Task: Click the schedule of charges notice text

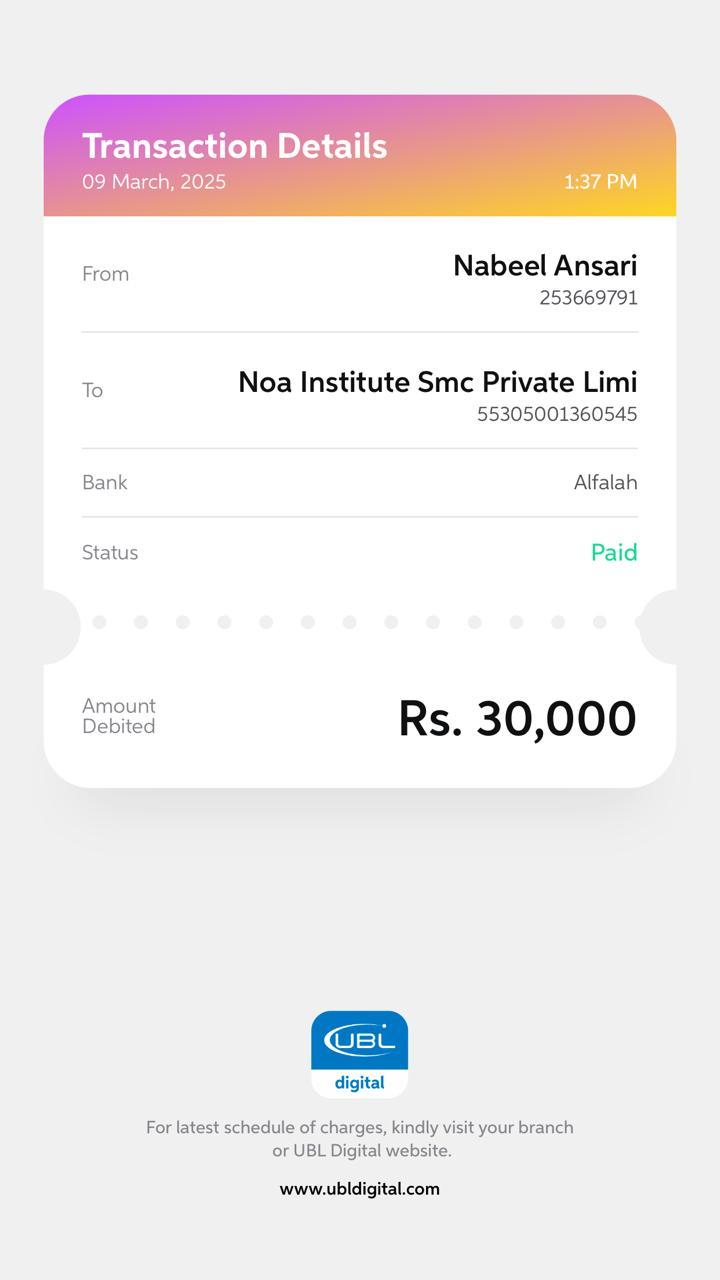Action: tap(360, 1139)
